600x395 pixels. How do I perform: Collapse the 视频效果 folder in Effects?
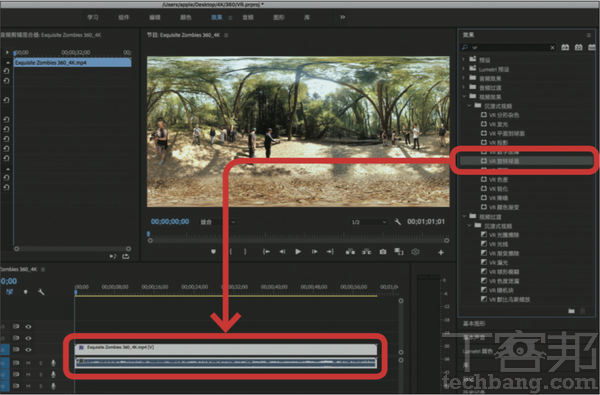464,97
